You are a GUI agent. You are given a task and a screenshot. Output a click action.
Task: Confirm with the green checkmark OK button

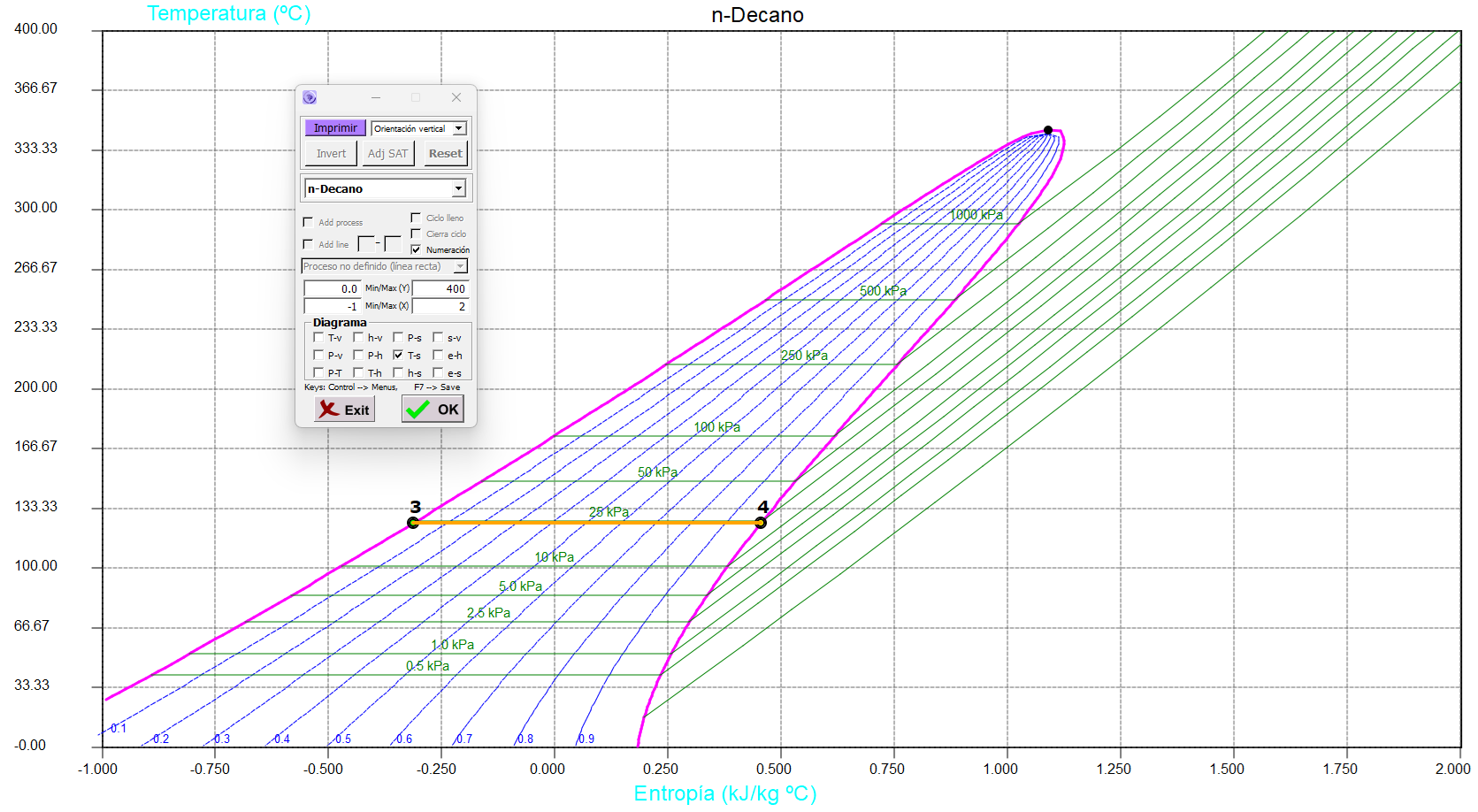pyautogui.click(x=433, y=409)
